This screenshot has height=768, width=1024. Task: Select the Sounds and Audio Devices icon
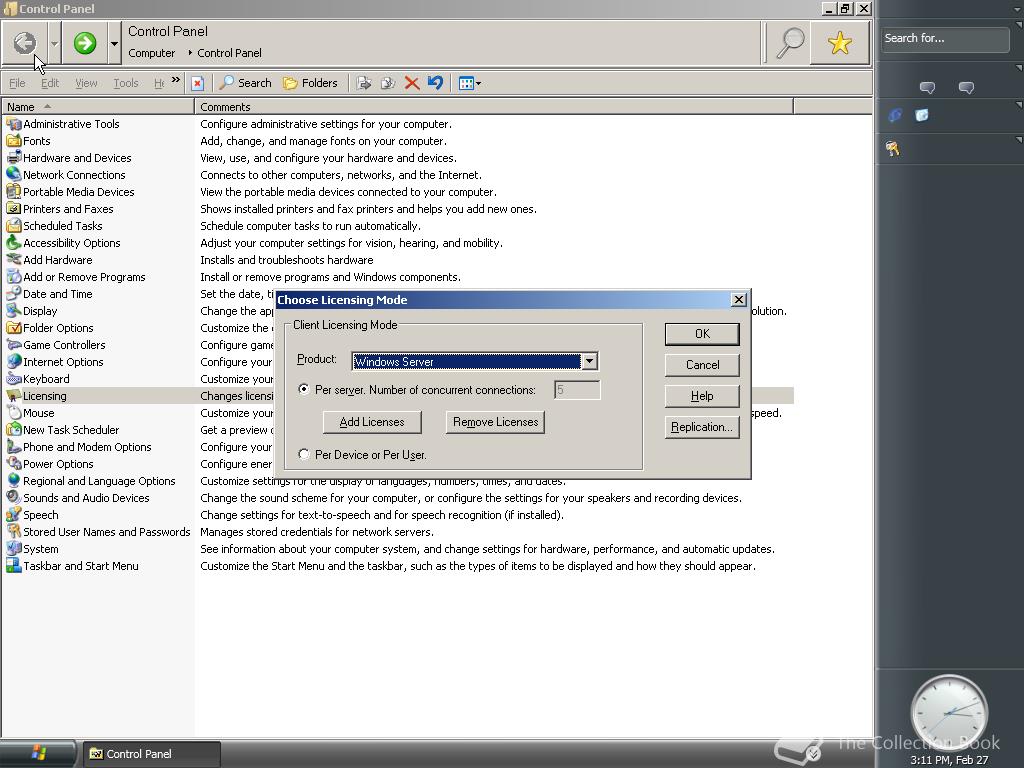(x=14, y=497)
